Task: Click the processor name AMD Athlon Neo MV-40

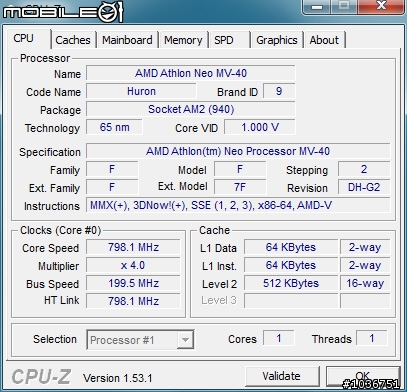Action: tap(191, 73)
